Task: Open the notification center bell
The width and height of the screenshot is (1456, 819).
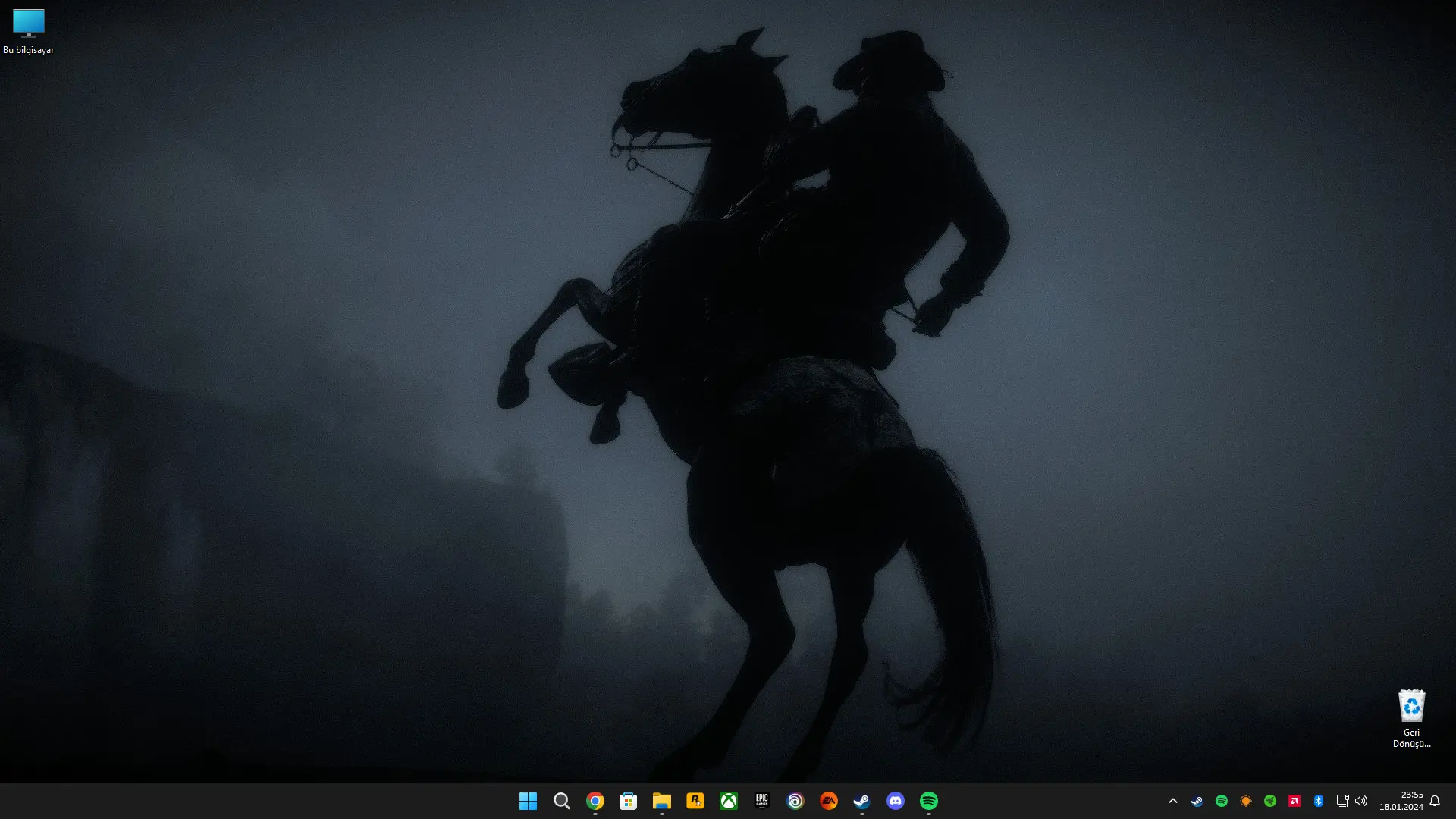Action: tap(1435, 801)
